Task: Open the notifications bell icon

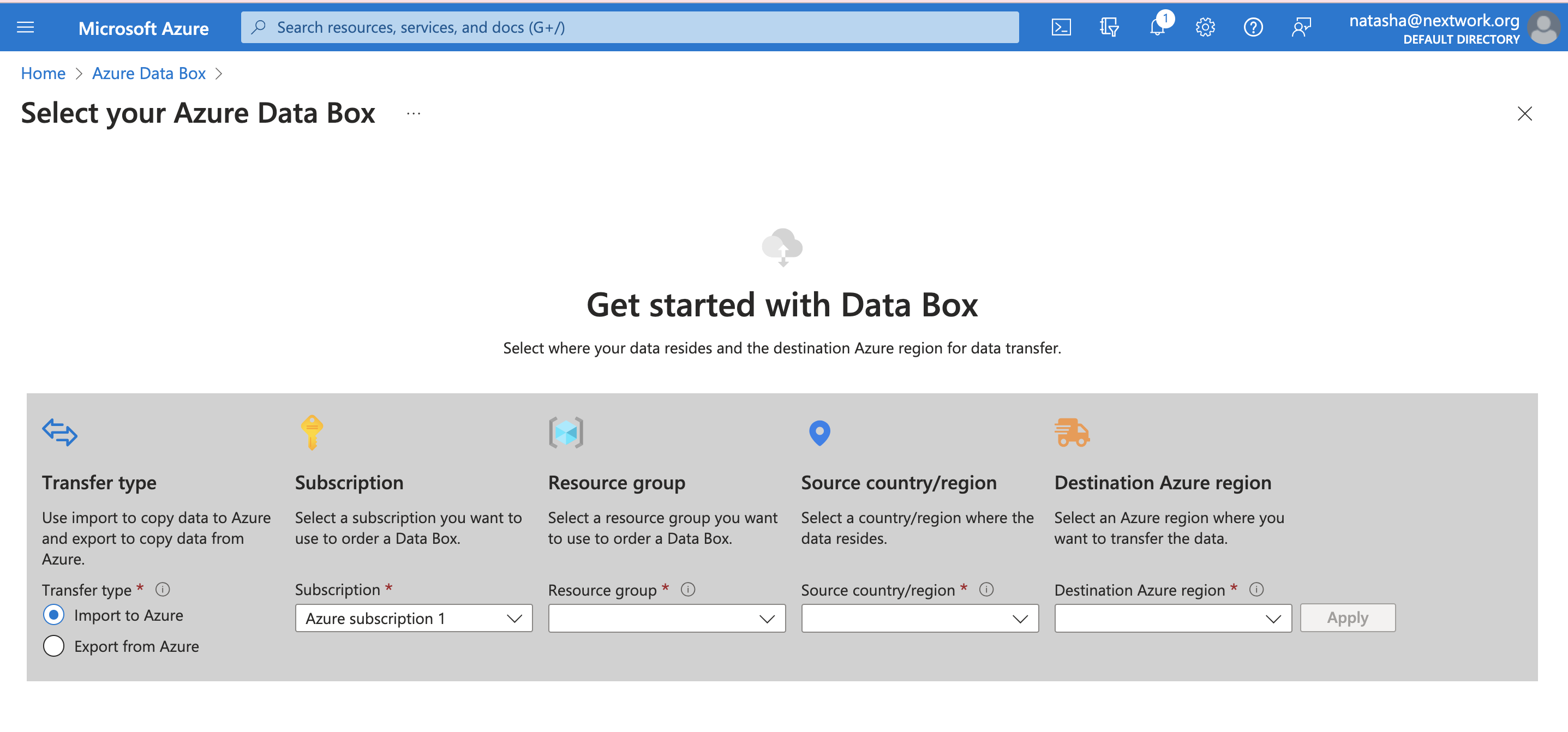Action: coord(1157,27)
